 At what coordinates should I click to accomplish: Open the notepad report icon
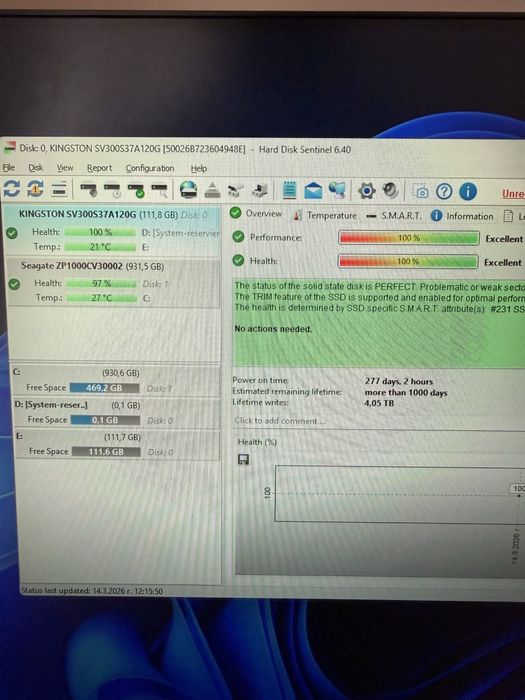(289, 191)
